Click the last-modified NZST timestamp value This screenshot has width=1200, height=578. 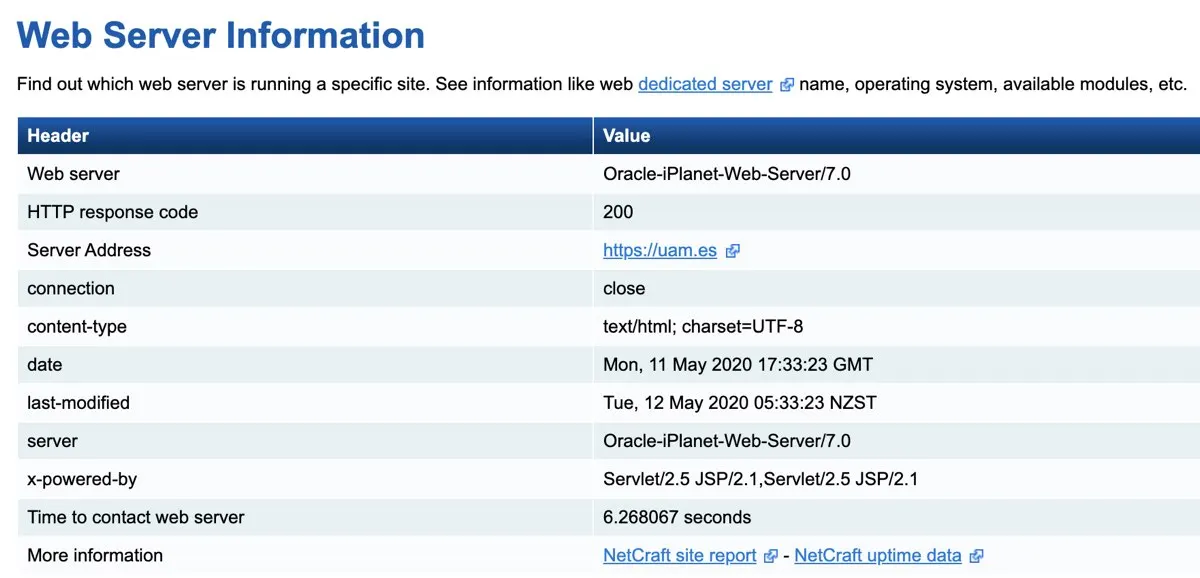pos(739,403)
